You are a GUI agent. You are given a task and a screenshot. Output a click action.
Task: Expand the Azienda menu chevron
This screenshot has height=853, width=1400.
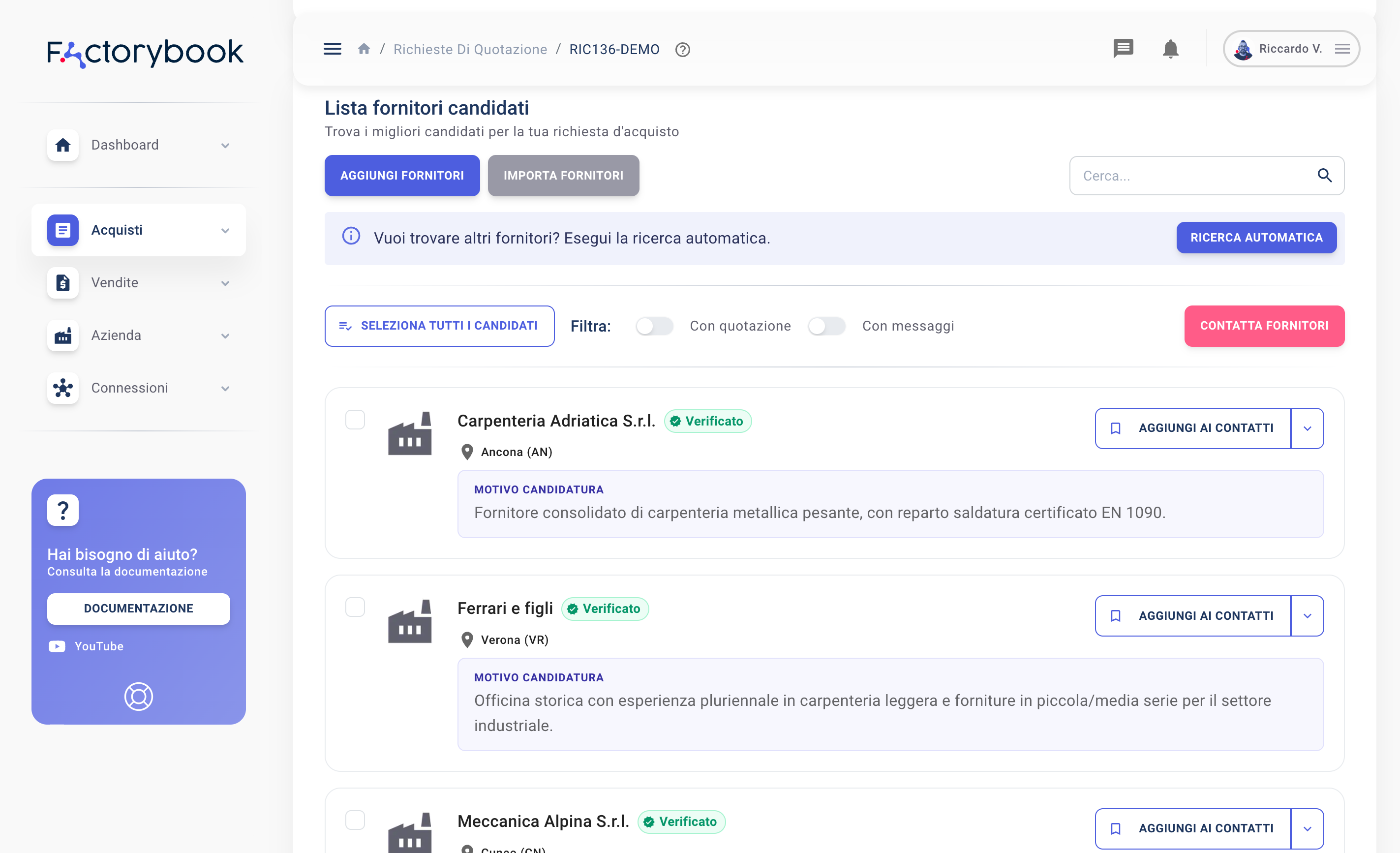point(226,336)
